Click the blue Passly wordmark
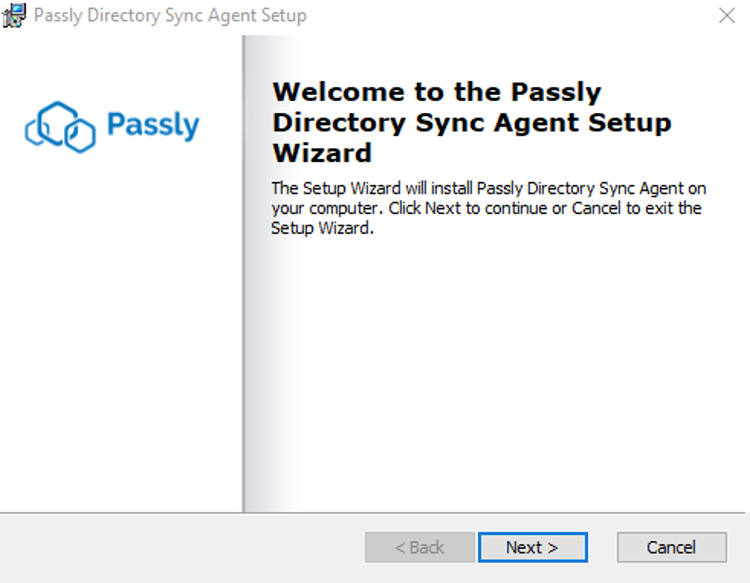The image size is (750, 583). coord(153,125)
